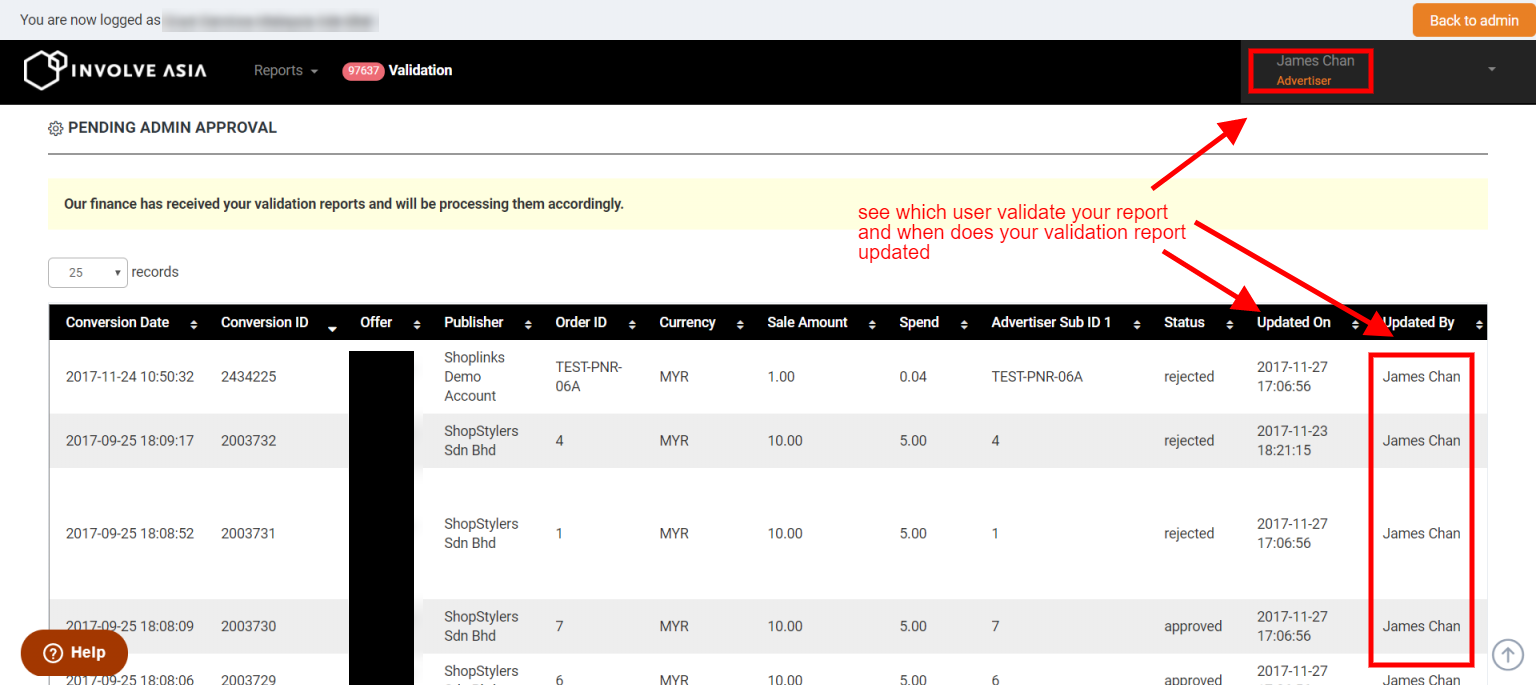Click conversion ID 2003732

pyautogui.click(x=249, y=441)
